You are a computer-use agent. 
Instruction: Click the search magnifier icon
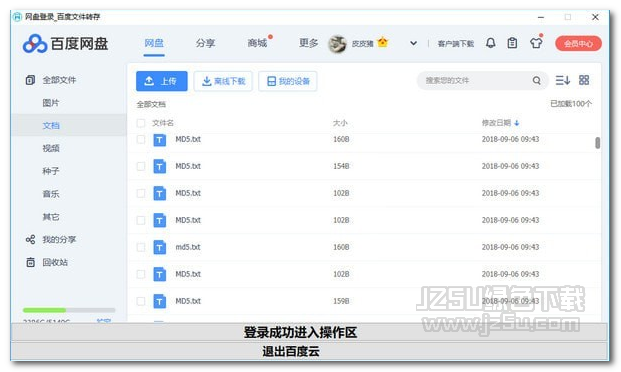(x=536, y=80)
